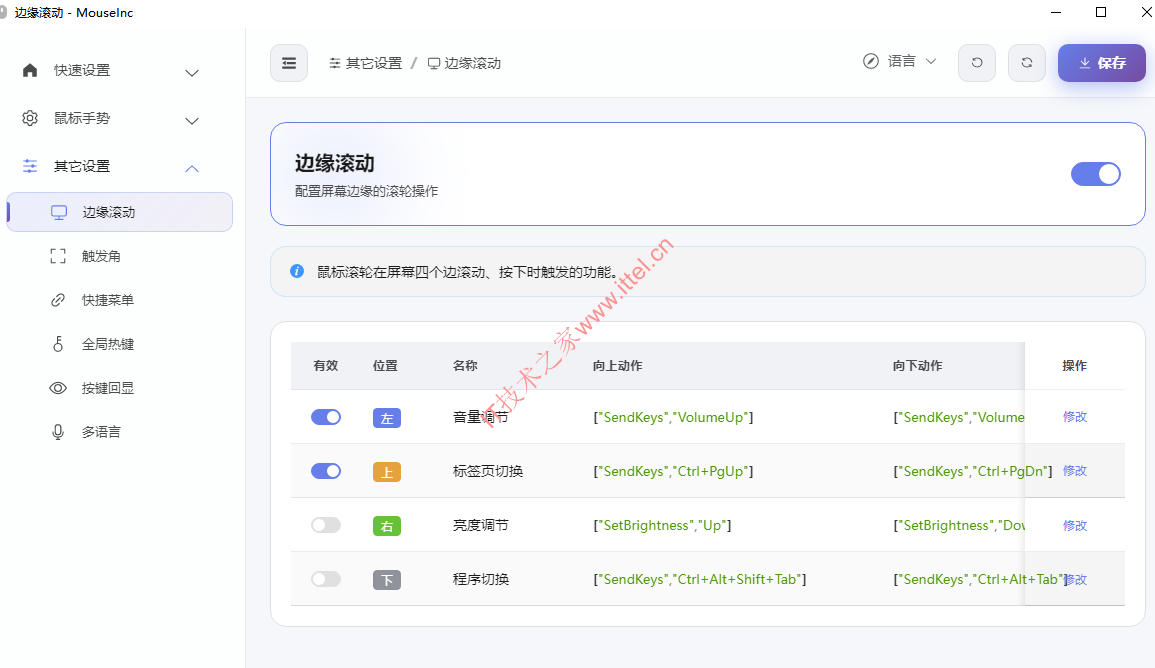
Task: Click the link icon for 快捷菜单
Action: [58, 300]
